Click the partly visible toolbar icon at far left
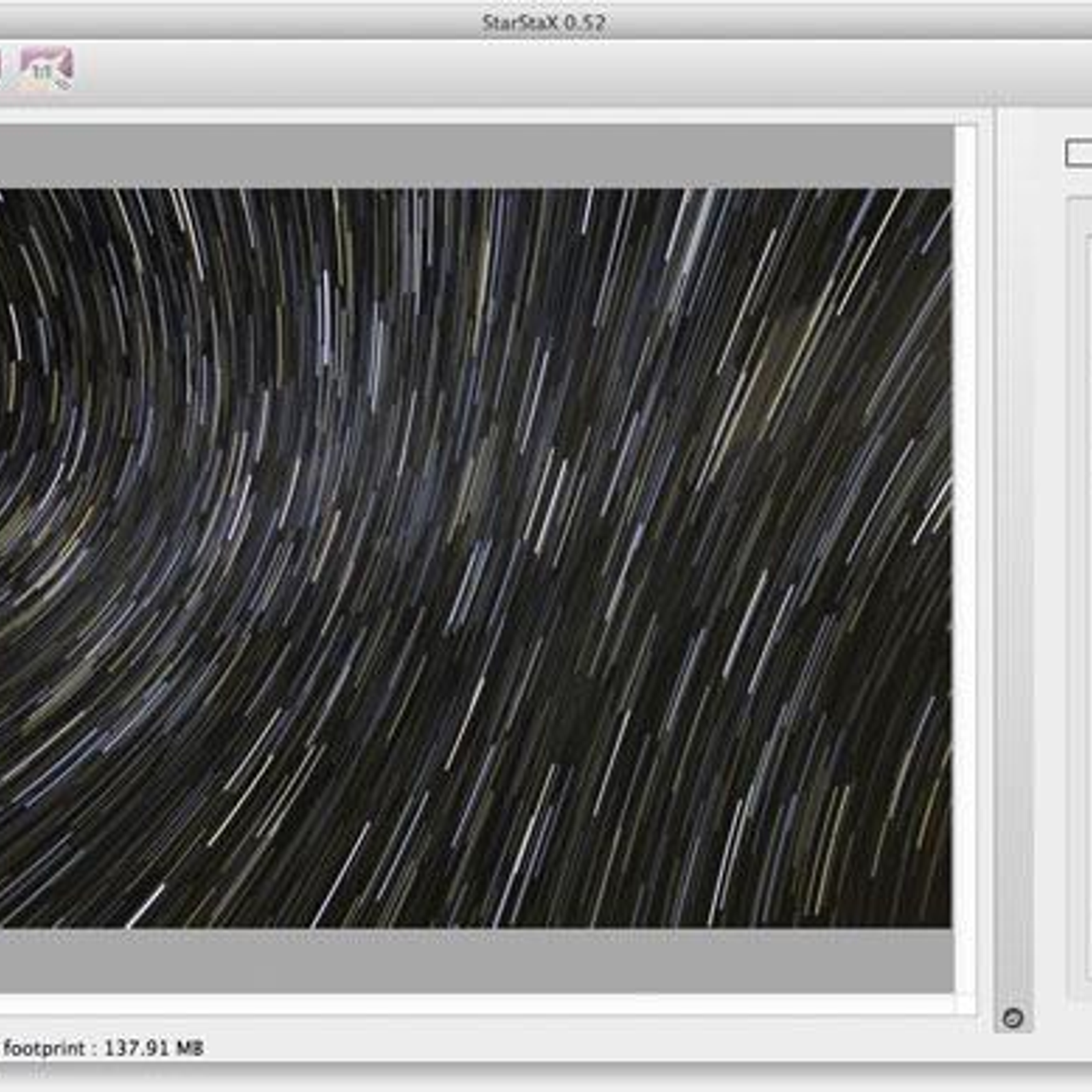Screen dimensions: 1092x1092 click(x=1, y=70)
